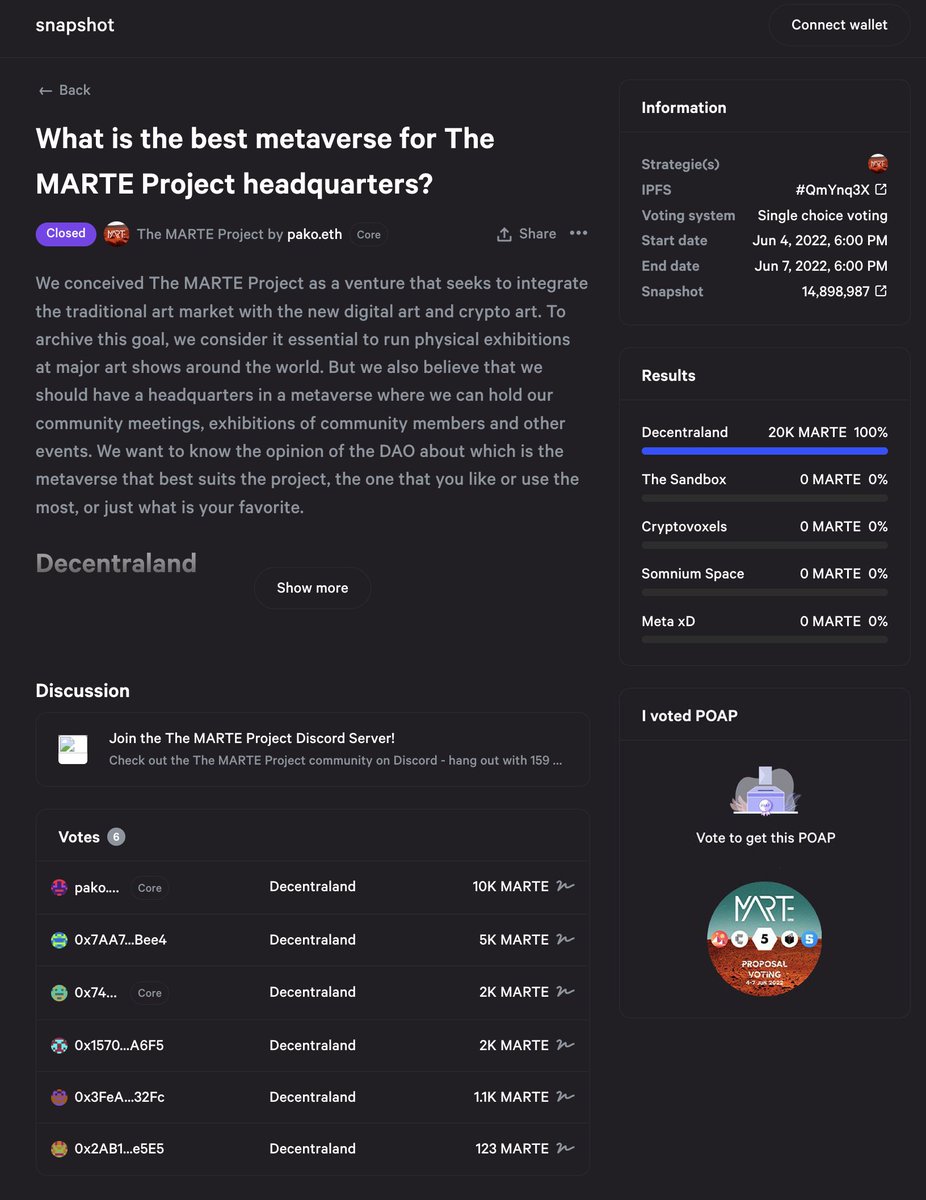Screen dimensions: 926x1200
Task: Click 'Jun 4, 2022, 6:00 PM' start date
Action: click(x=820, y=240)
